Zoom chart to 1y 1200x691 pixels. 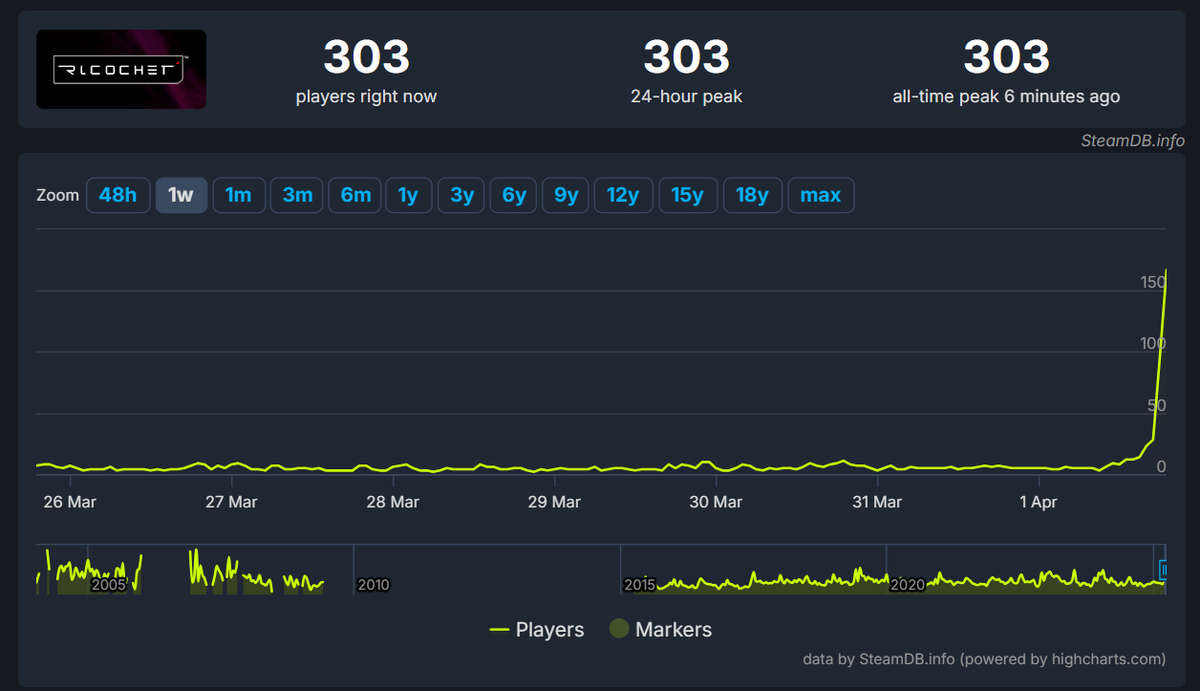pos(408,195)
